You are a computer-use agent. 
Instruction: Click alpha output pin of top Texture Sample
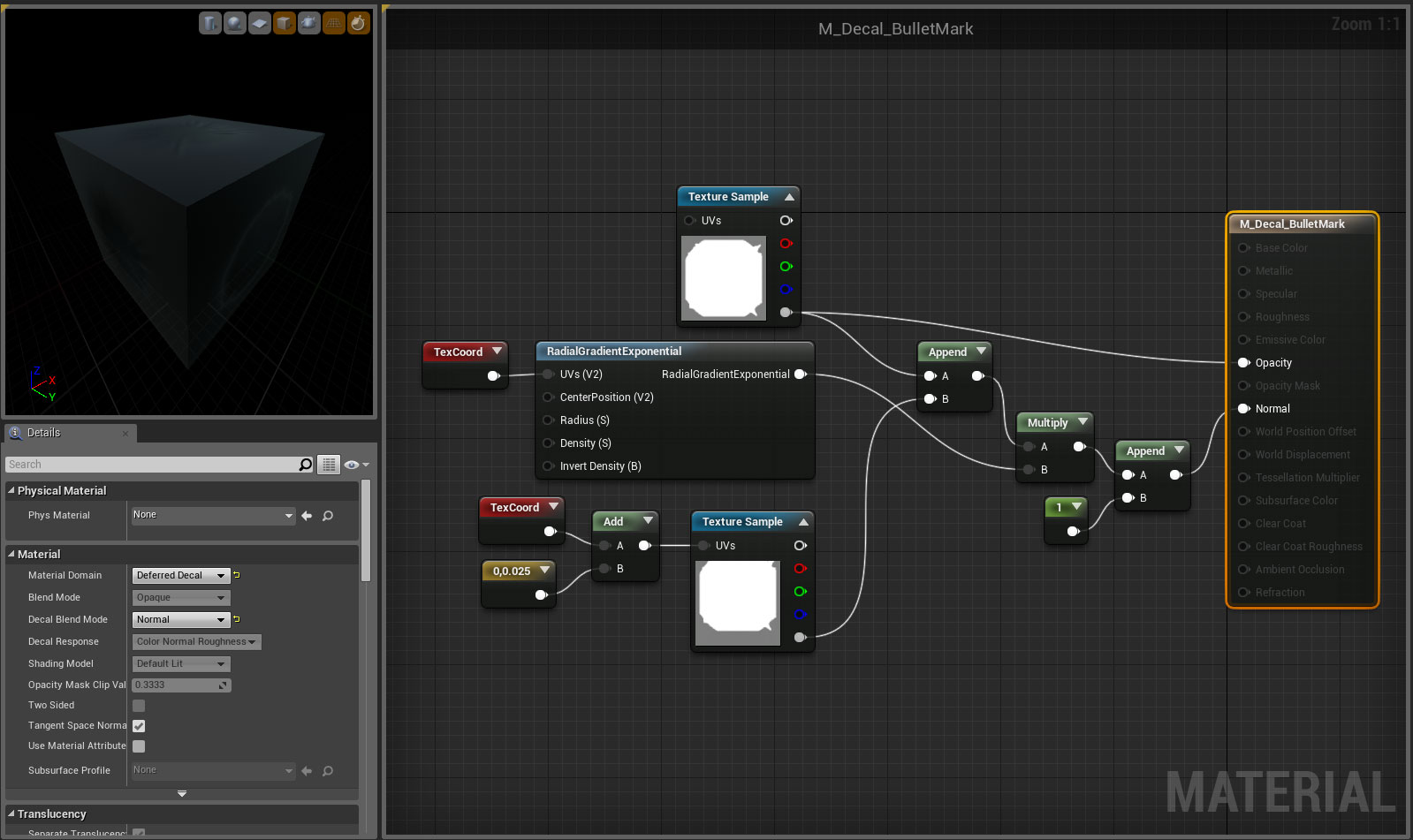[786, 313]
